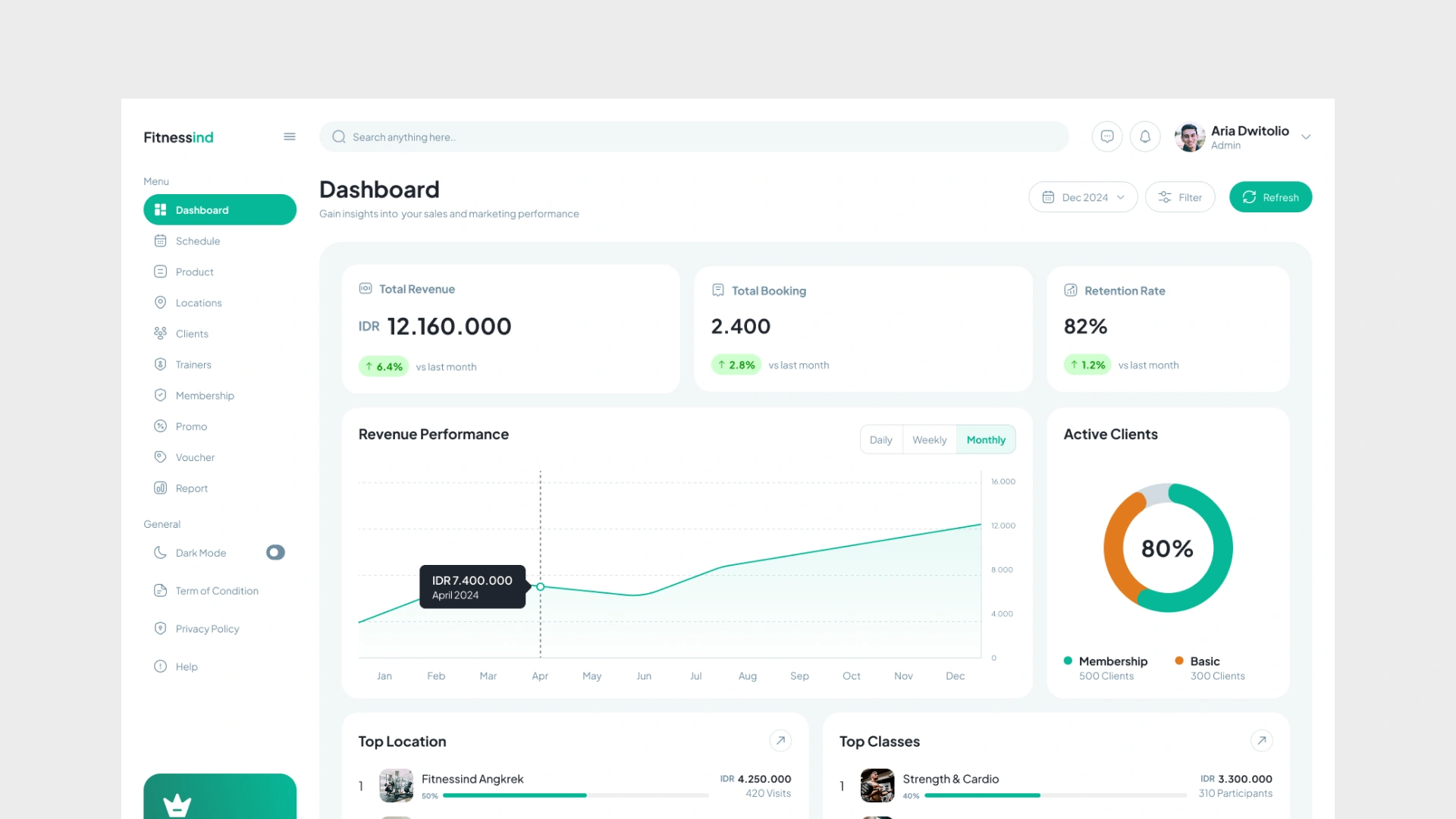Click Strength & Cardio 40% progress bar
1456x819 pixels.
click(1056, 795)
